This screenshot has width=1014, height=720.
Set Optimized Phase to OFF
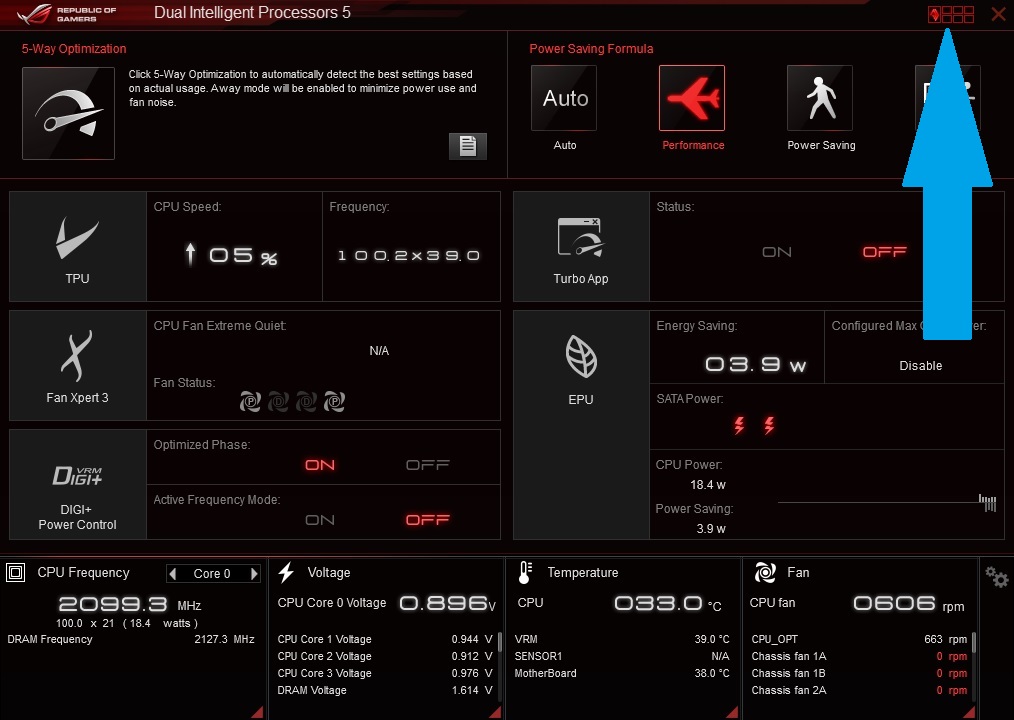tap(427, 465)
